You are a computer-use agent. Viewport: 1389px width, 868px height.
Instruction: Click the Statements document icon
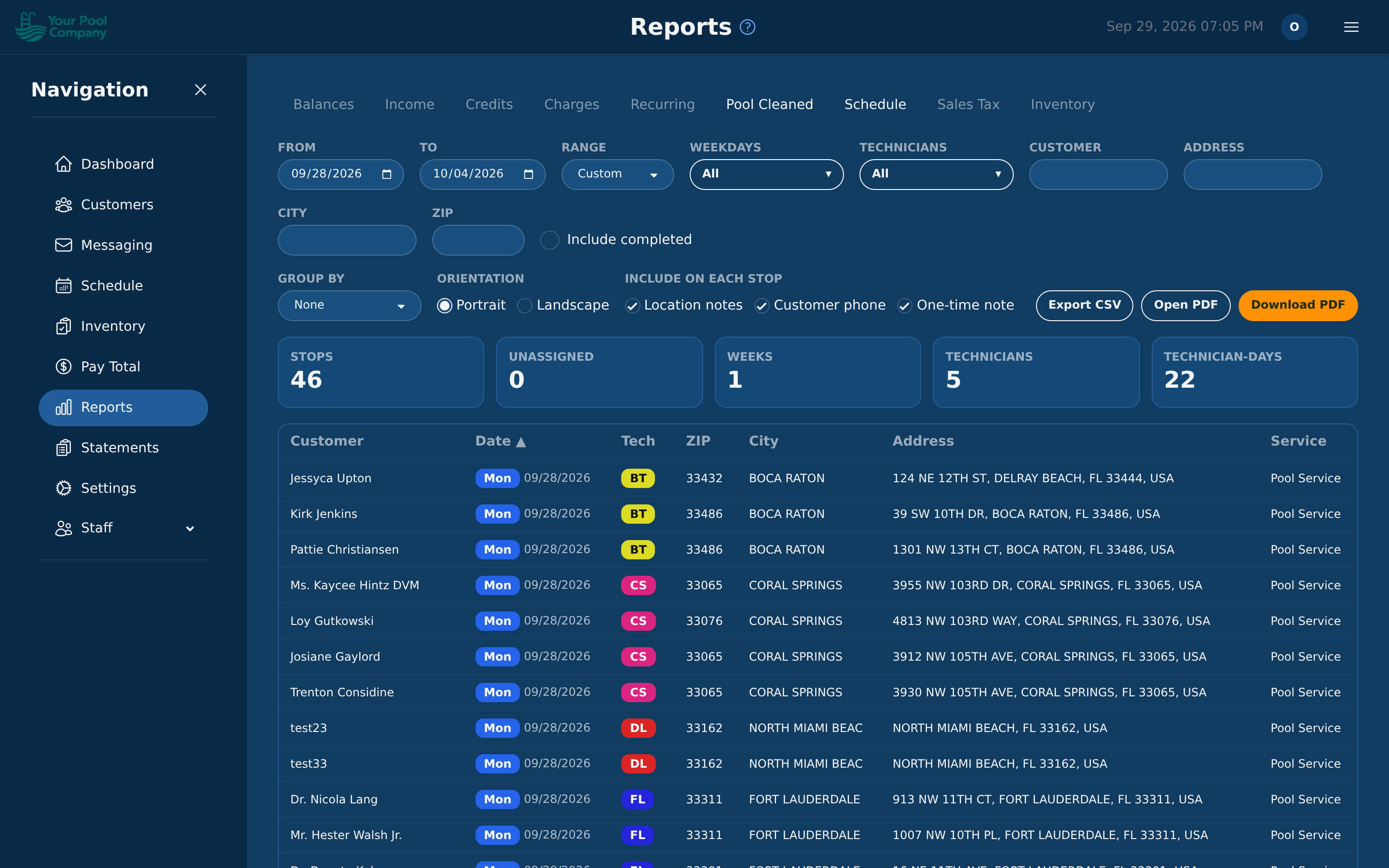[x=63, y=448]
